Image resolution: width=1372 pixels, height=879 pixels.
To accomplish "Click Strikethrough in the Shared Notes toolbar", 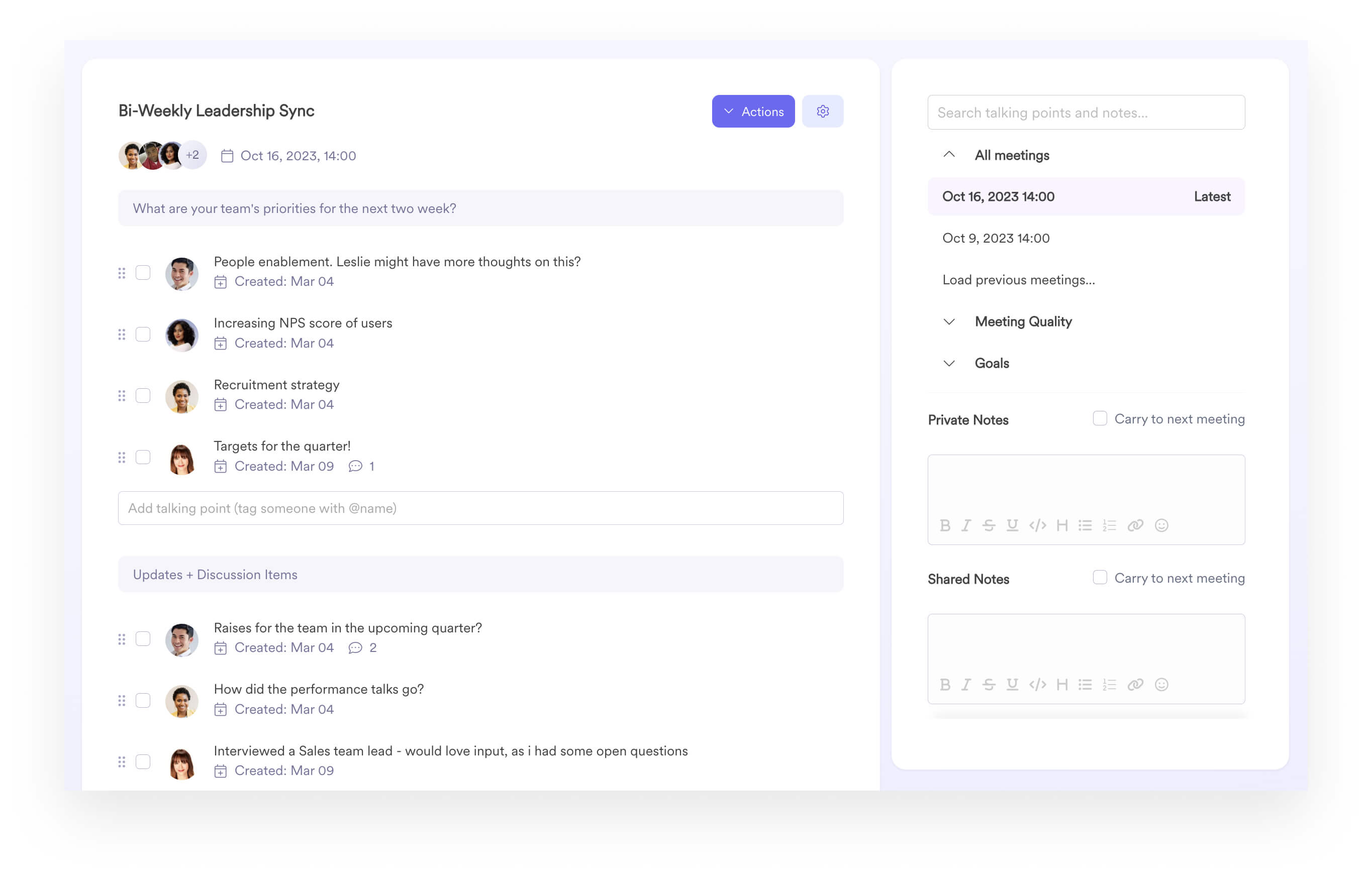I will pos(989,684).
